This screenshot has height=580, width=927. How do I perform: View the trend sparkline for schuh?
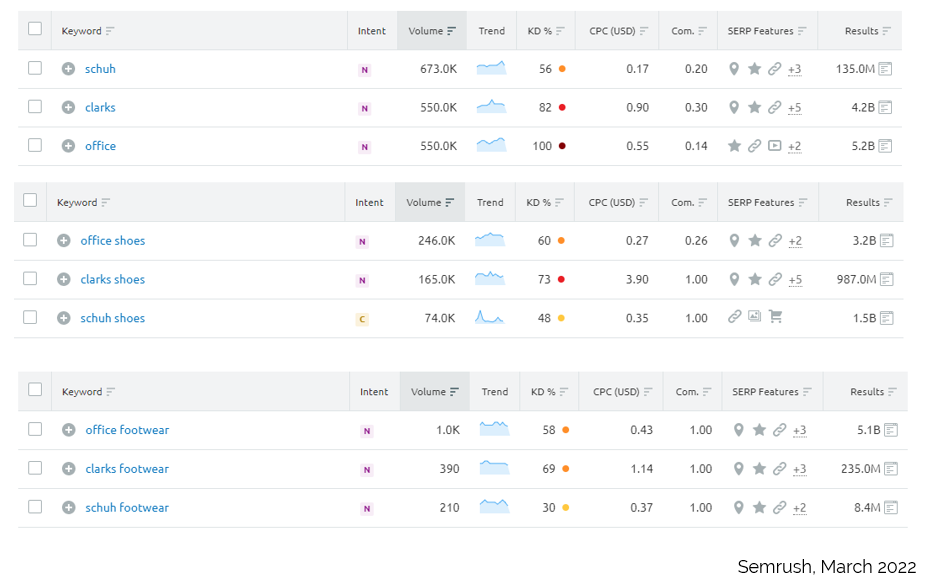[491, 68]
